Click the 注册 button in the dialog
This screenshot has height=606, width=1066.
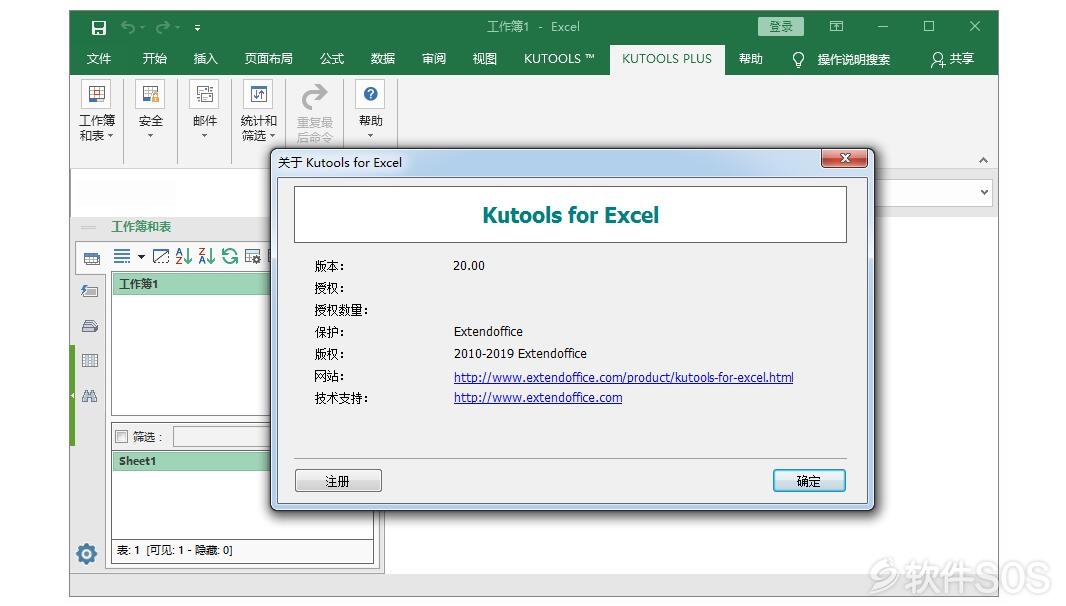338,481
